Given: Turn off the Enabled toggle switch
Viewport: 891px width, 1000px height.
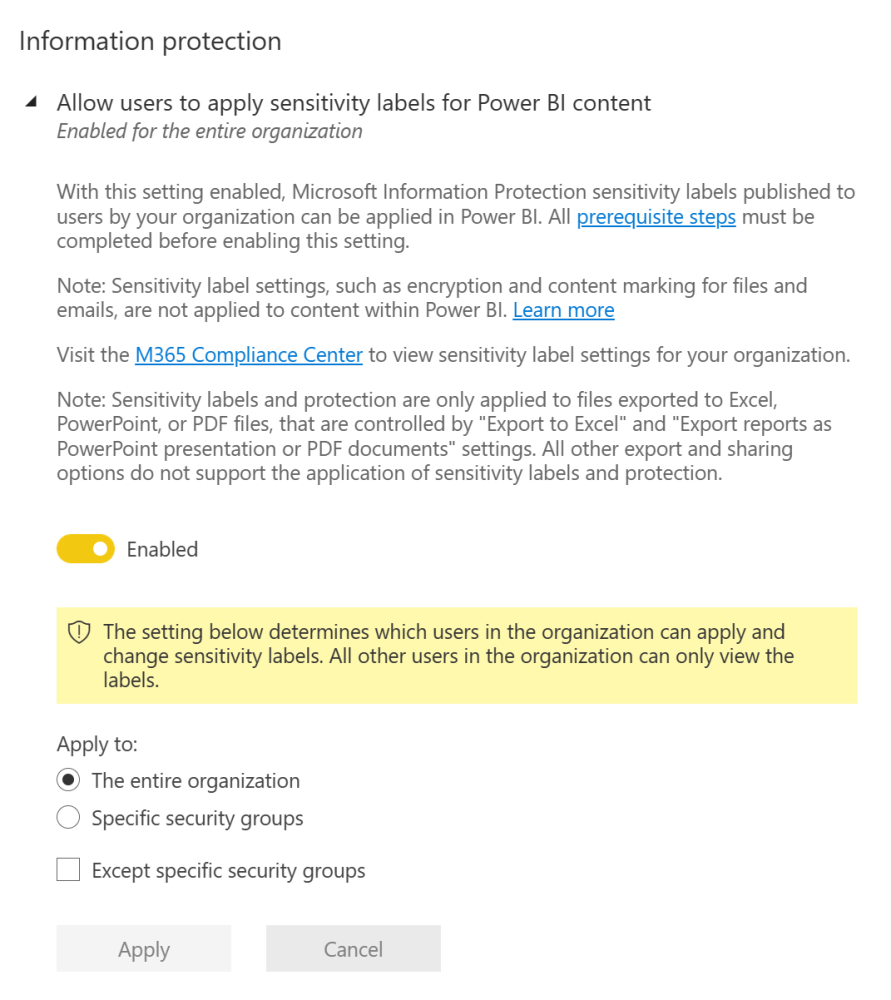Looking at the screenshot, I should pyautogui.click(x=85, y=548).
